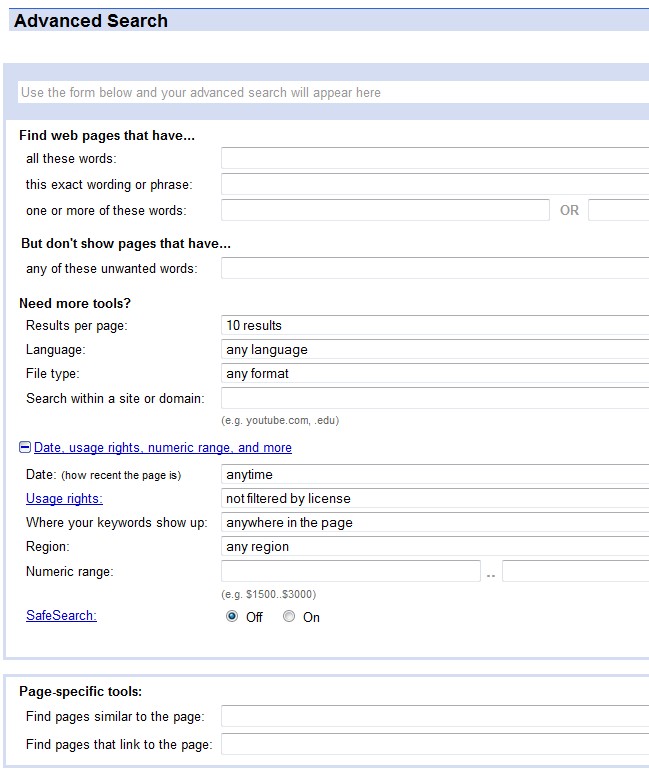This screenshot has width=649, height=774.
Task: Open the 'anywhere in the page' dropdown
Action: (435, 523)
